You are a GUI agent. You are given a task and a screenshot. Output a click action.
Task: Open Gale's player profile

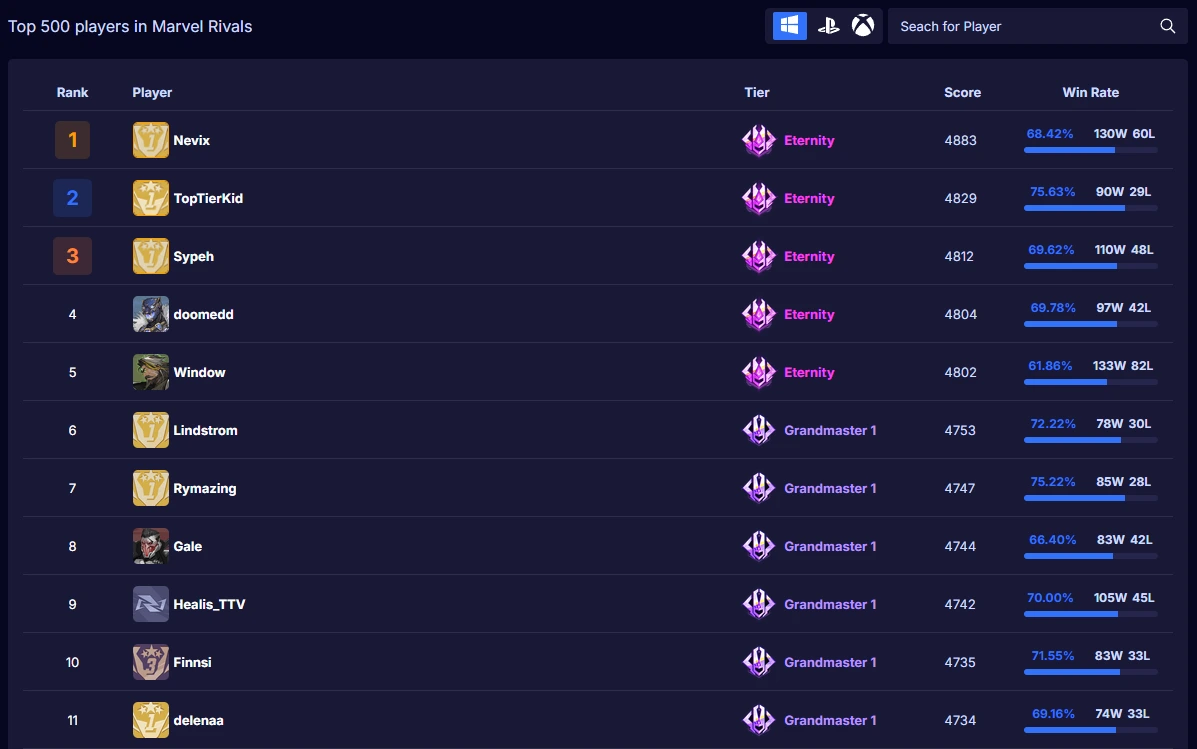pos(188,546)
